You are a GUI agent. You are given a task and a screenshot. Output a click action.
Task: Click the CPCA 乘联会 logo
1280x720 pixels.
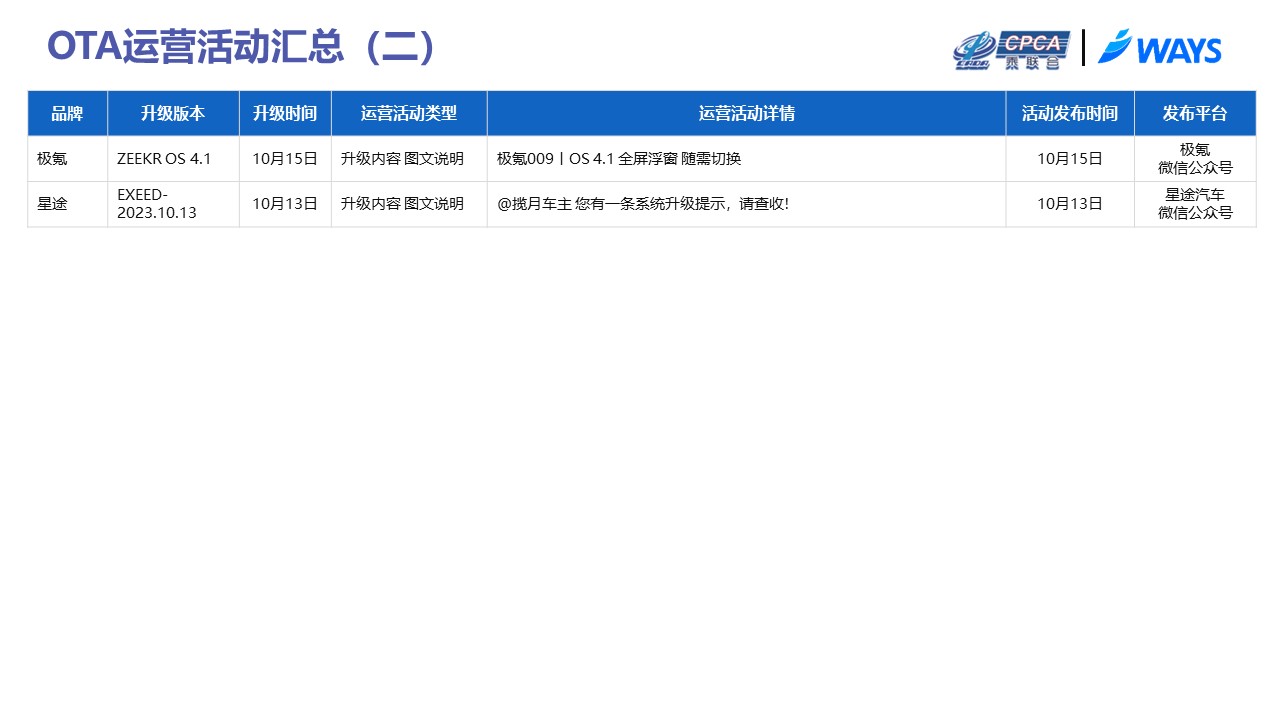pos(1012,50)
